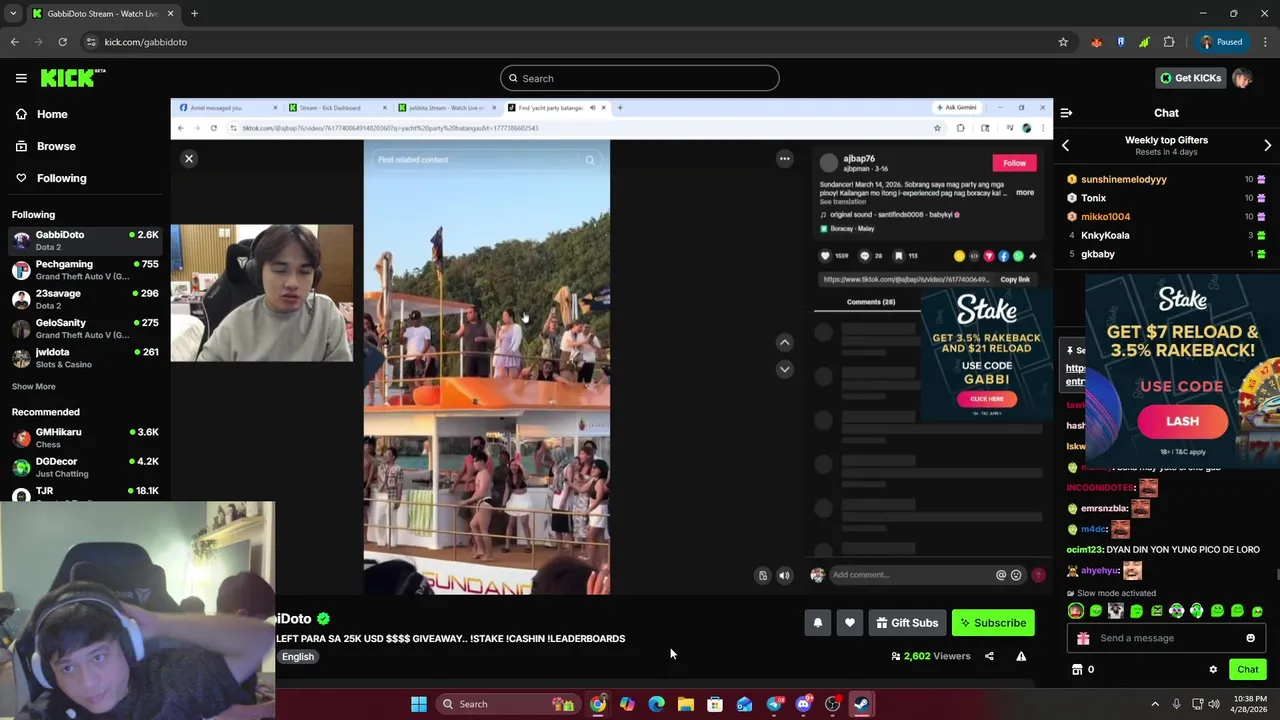
Task: View site information icon in address bar
Action: click(91, 42)
